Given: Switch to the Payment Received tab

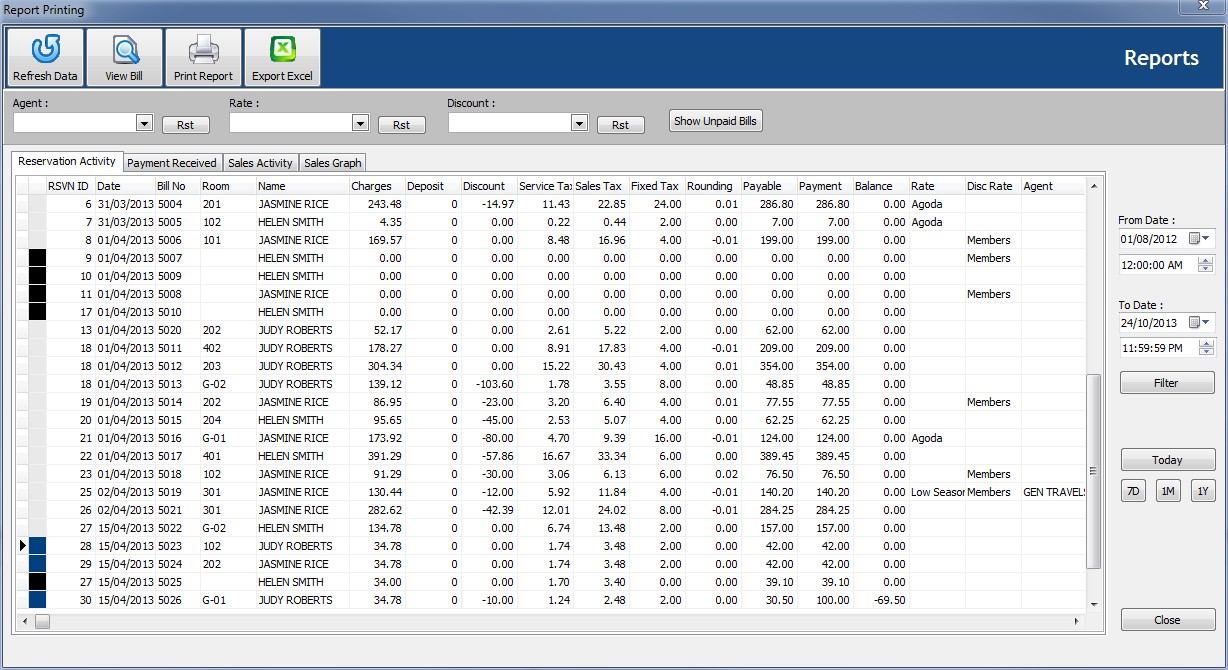Looking at the screenshot, I should [172, 163].
